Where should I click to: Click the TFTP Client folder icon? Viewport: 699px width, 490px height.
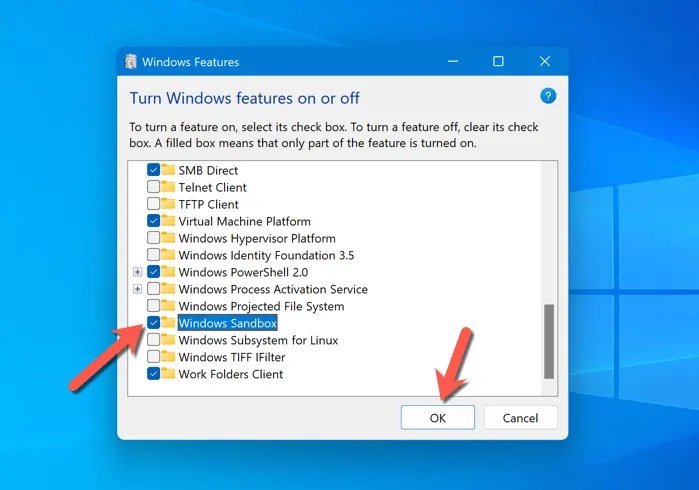point(168,204)
